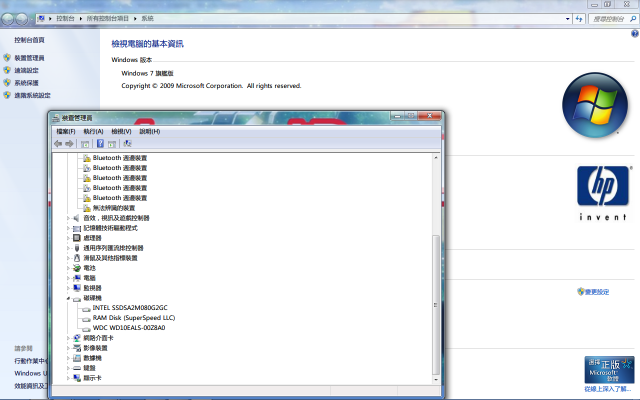Click the drive icon of WDC WD10EALS-00Z8A0
Screen dimensions: 640x400
coord(86,329)
